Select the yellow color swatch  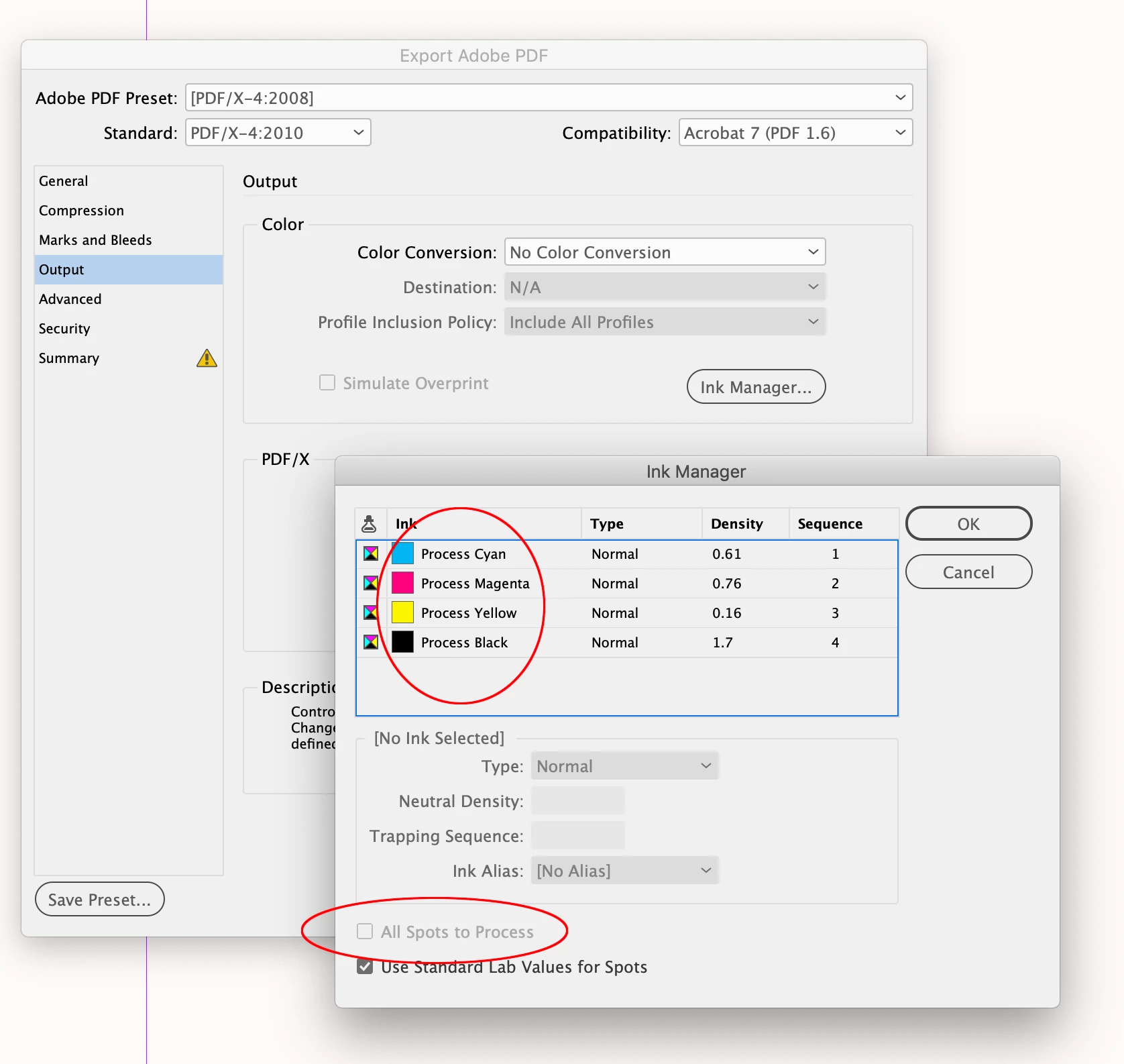coord(402,613)
